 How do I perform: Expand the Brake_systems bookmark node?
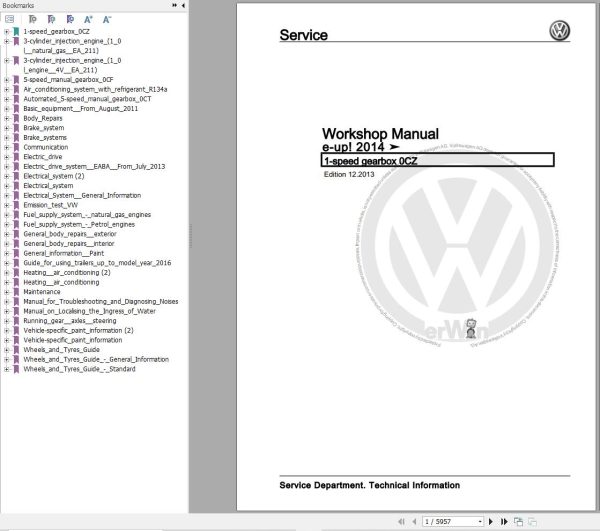(x=6, y=138)
